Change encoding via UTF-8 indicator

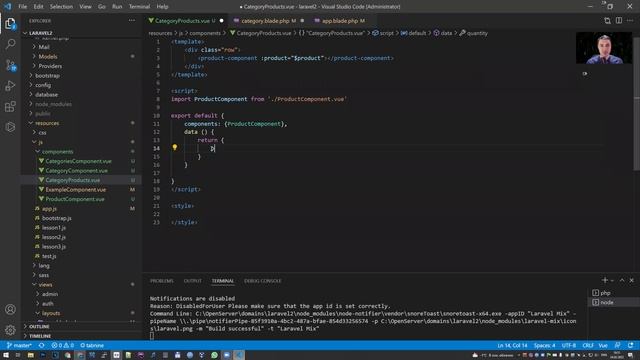pyautogui.click(x=569, y=345)
